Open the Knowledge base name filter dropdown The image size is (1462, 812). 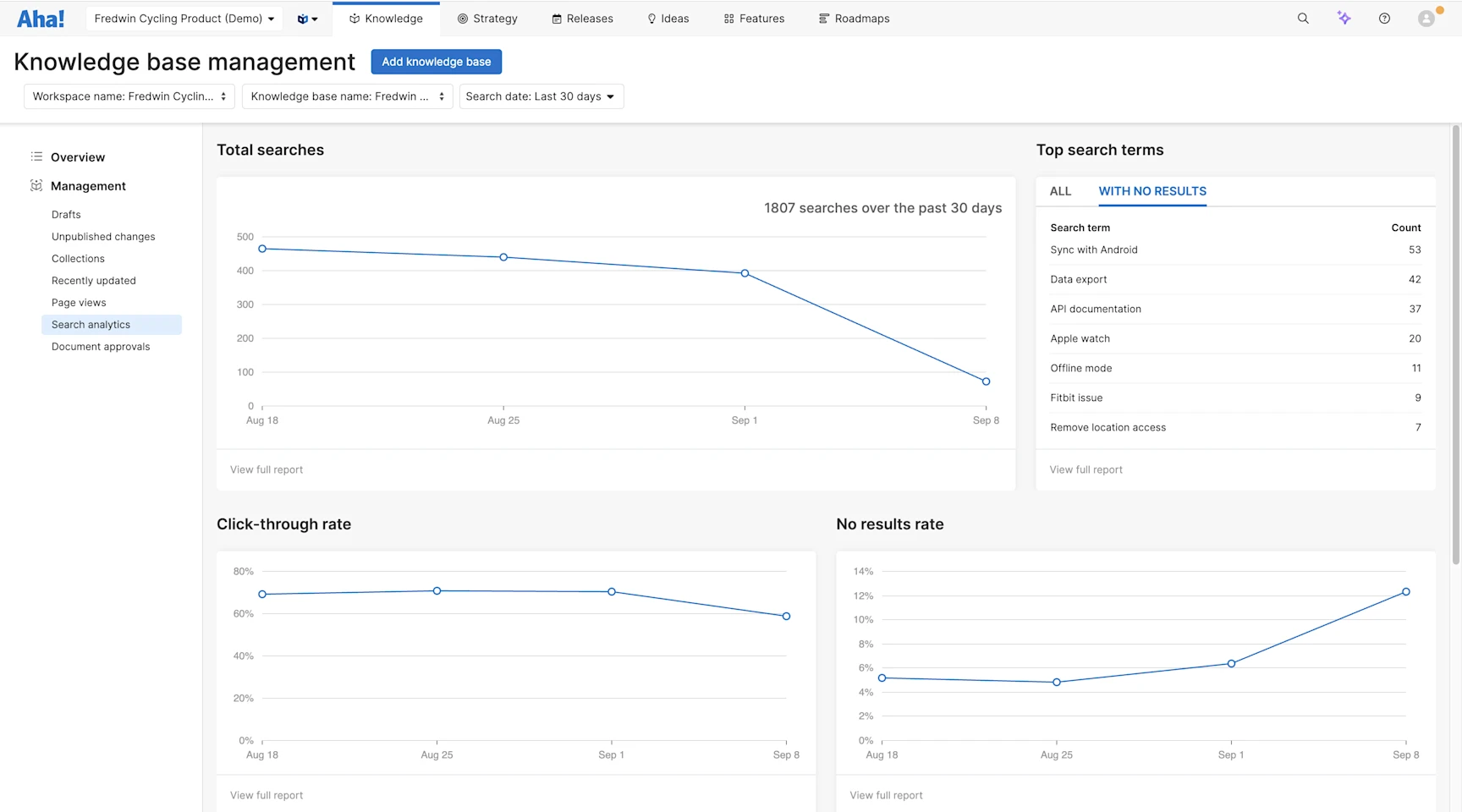[346, 96]
